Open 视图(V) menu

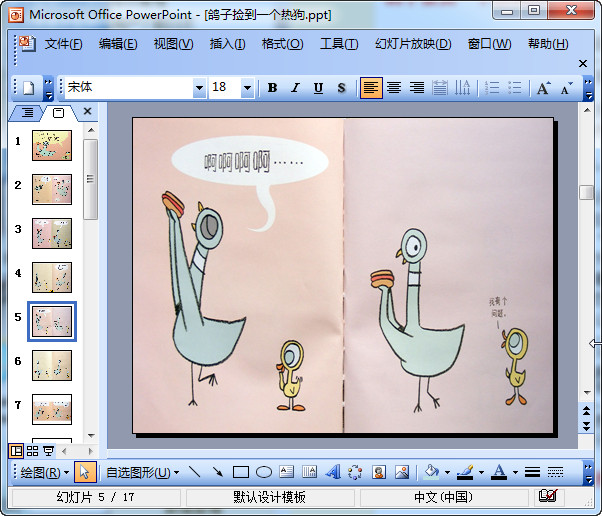(x=173, y=44)
